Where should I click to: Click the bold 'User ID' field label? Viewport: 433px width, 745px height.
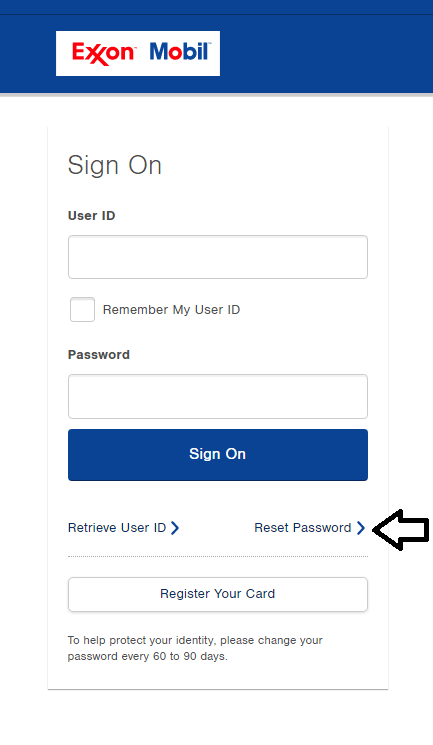[92, 216]
